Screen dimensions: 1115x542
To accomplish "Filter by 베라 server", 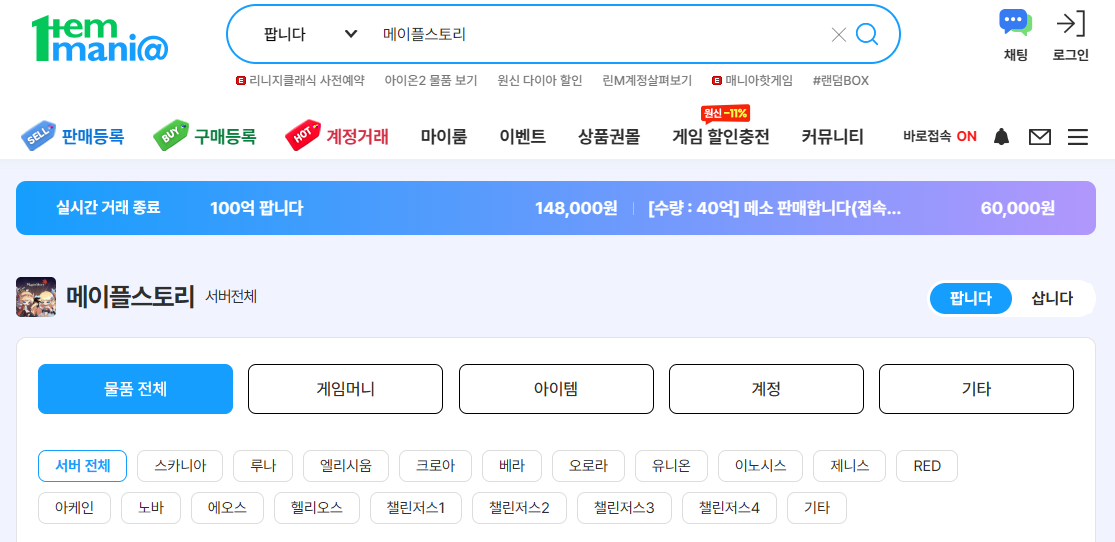I will tap(511, 466).
